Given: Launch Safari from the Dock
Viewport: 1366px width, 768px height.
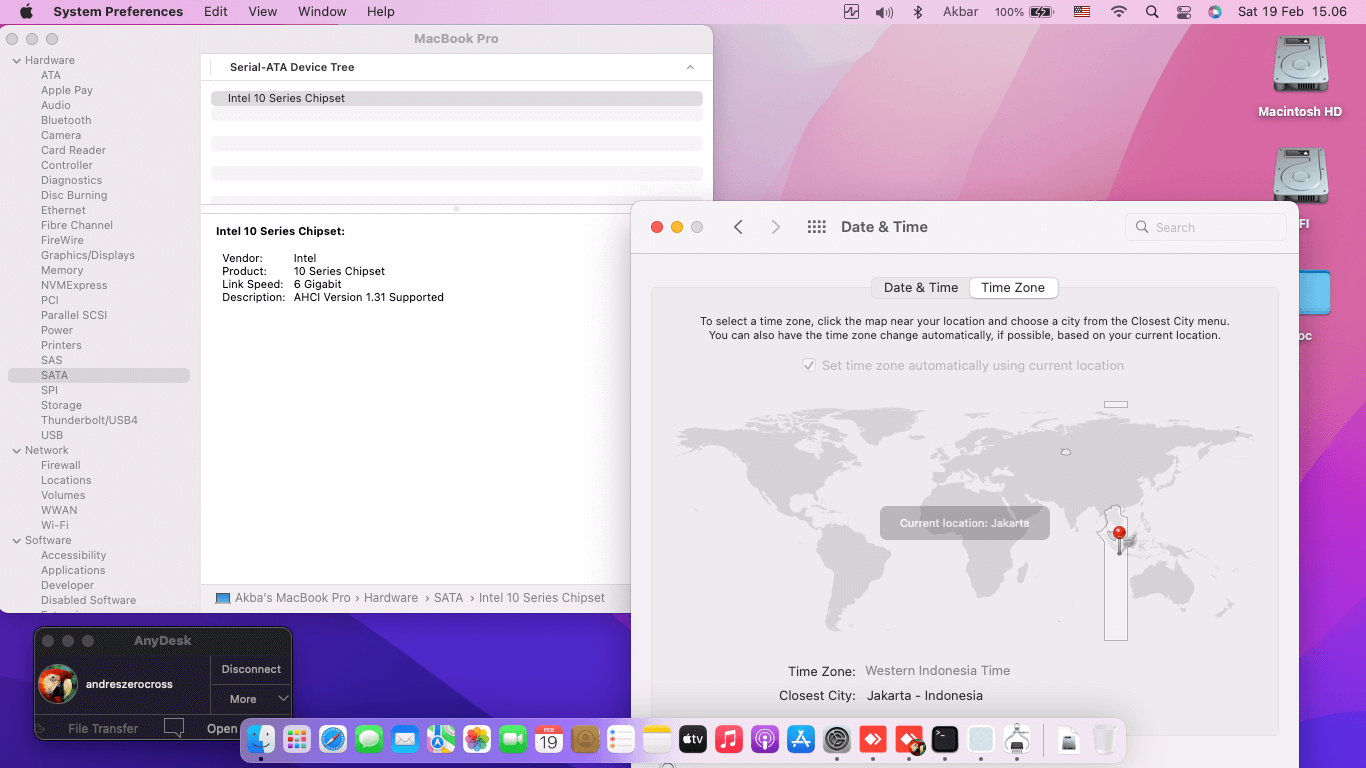Looking at the screenshot, I should point(333,739).
